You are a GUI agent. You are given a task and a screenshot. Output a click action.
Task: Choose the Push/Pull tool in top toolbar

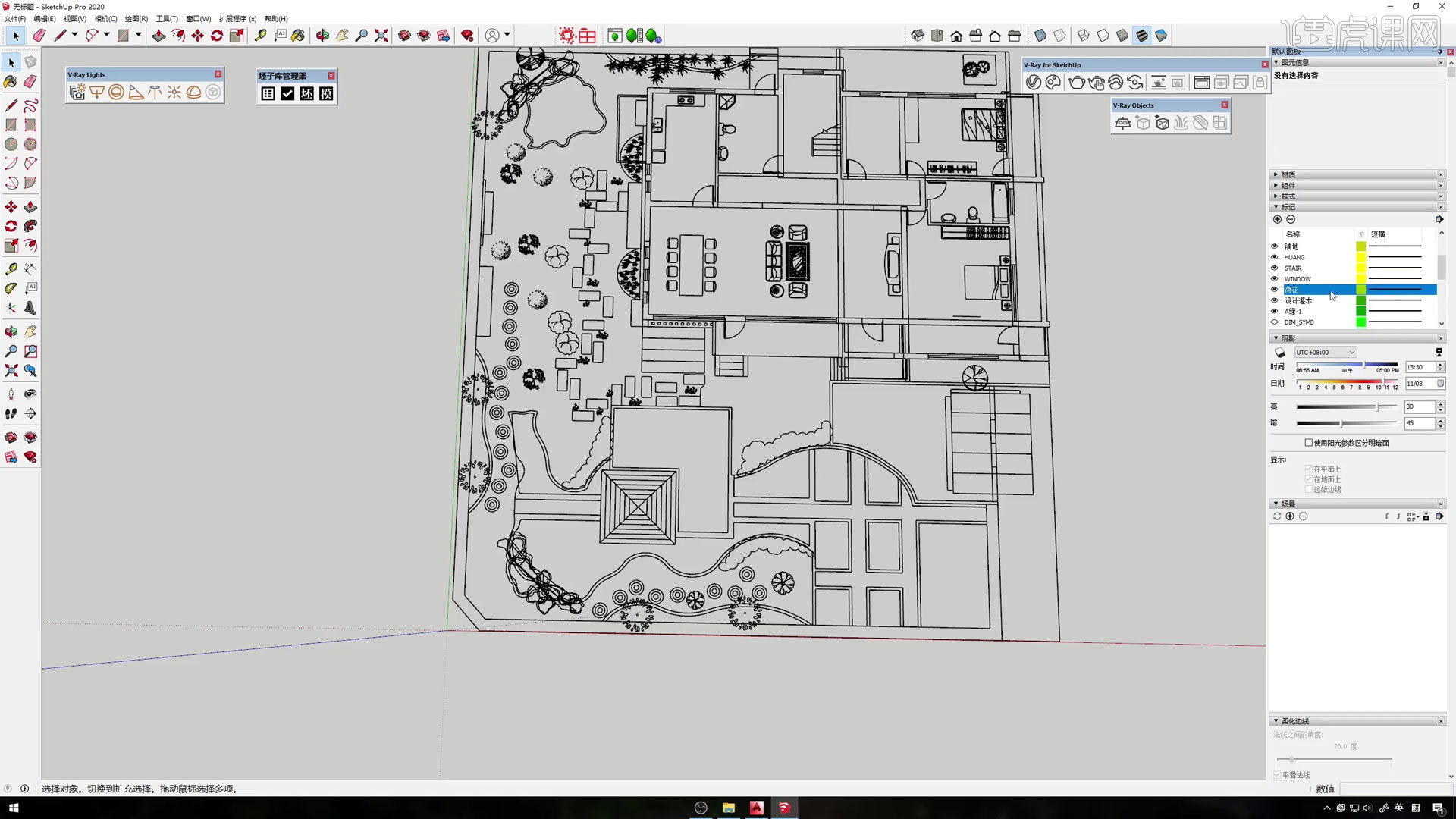[158, 36]
